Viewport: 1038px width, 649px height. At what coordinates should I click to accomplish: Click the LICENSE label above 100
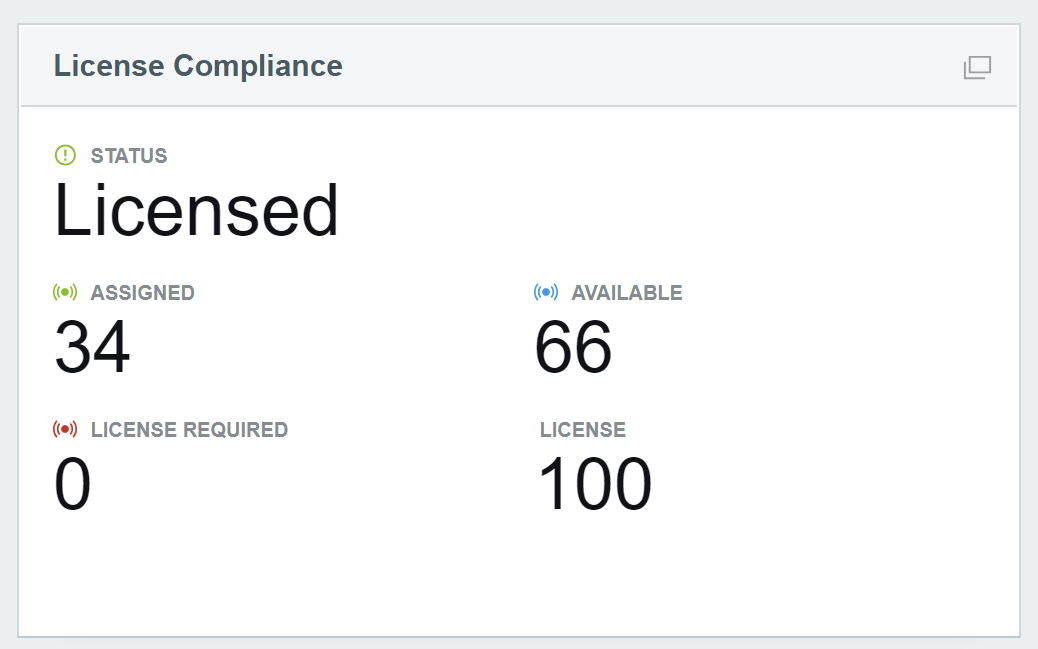click(583, 429)
